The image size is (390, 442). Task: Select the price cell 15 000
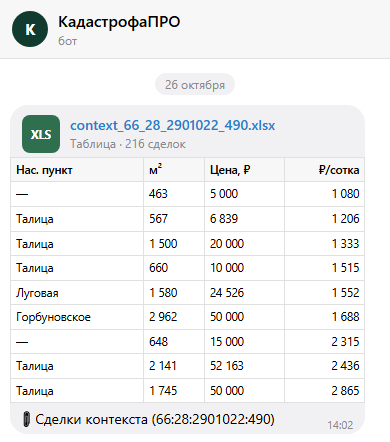tap(244, 342)
